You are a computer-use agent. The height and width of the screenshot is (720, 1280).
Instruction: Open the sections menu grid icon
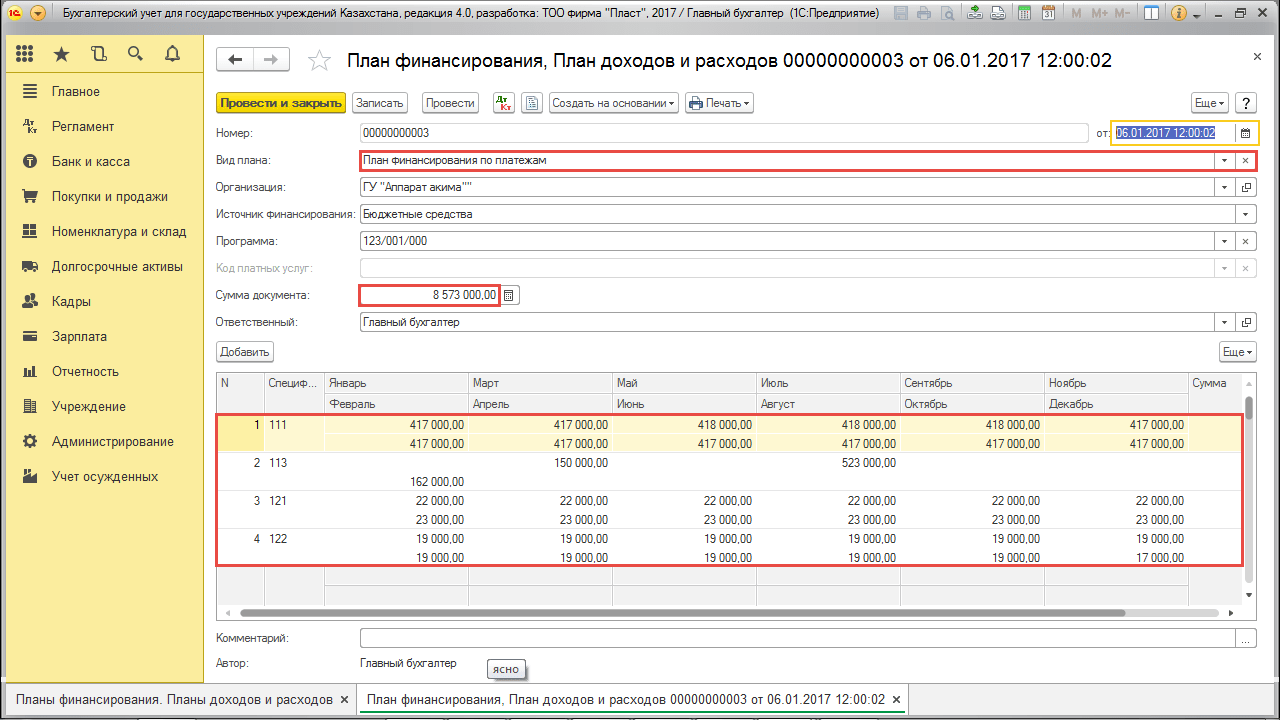tap(25, 54)
